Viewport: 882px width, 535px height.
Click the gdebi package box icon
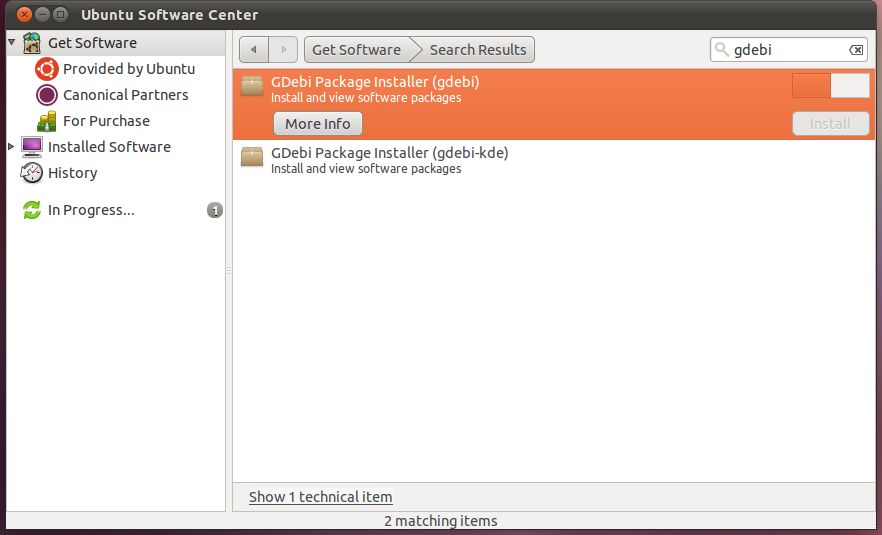pos(252,87)
